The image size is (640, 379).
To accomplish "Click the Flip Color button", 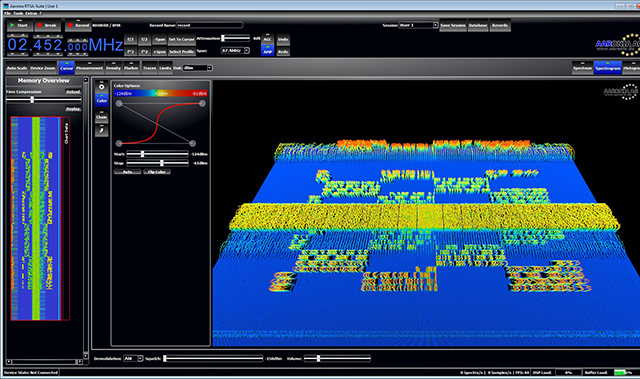I will [x=157, y=172].
